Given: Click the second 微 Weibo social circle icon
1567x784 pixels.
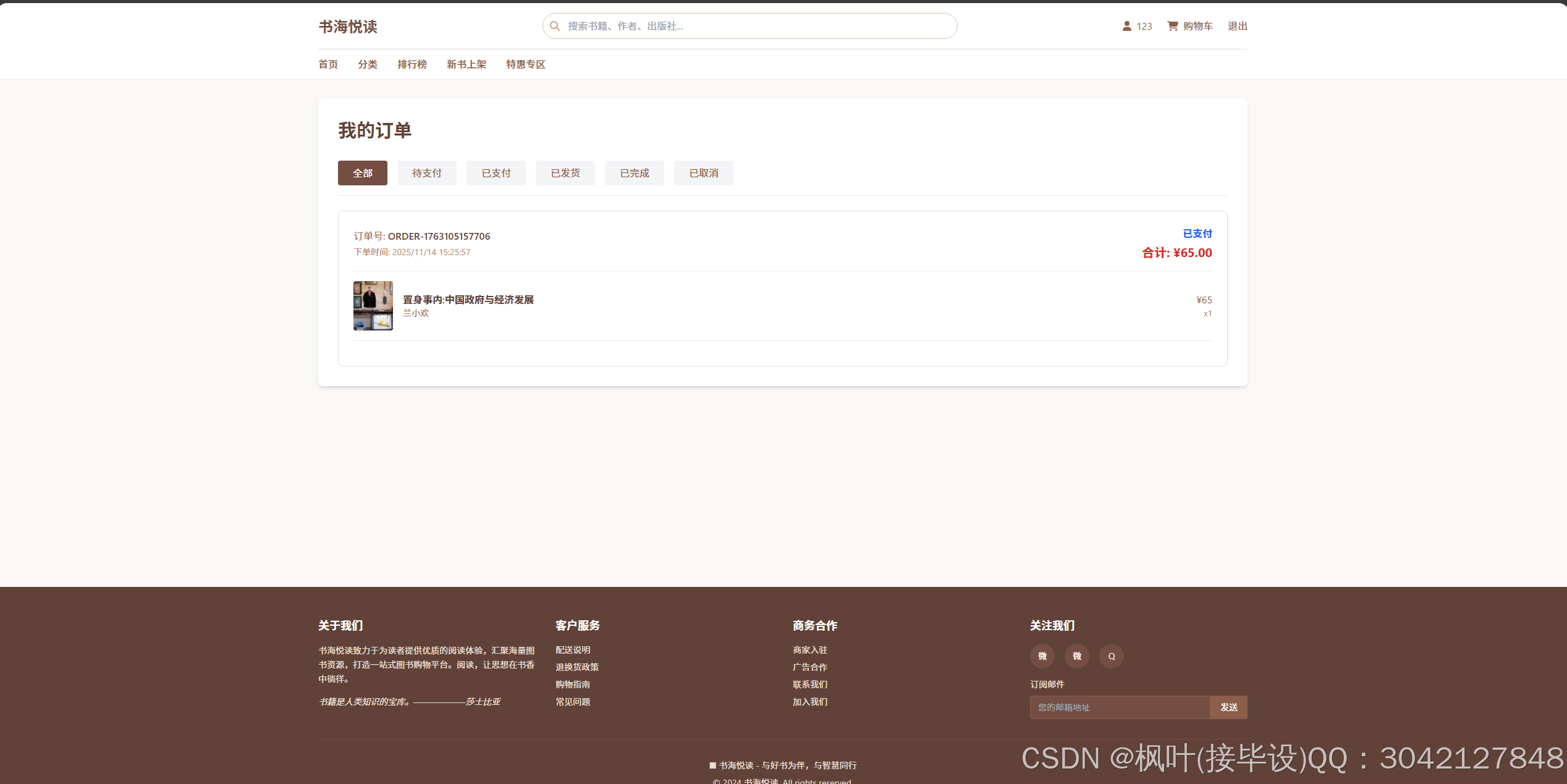Looking at the screenshot, I should 1077,656.
